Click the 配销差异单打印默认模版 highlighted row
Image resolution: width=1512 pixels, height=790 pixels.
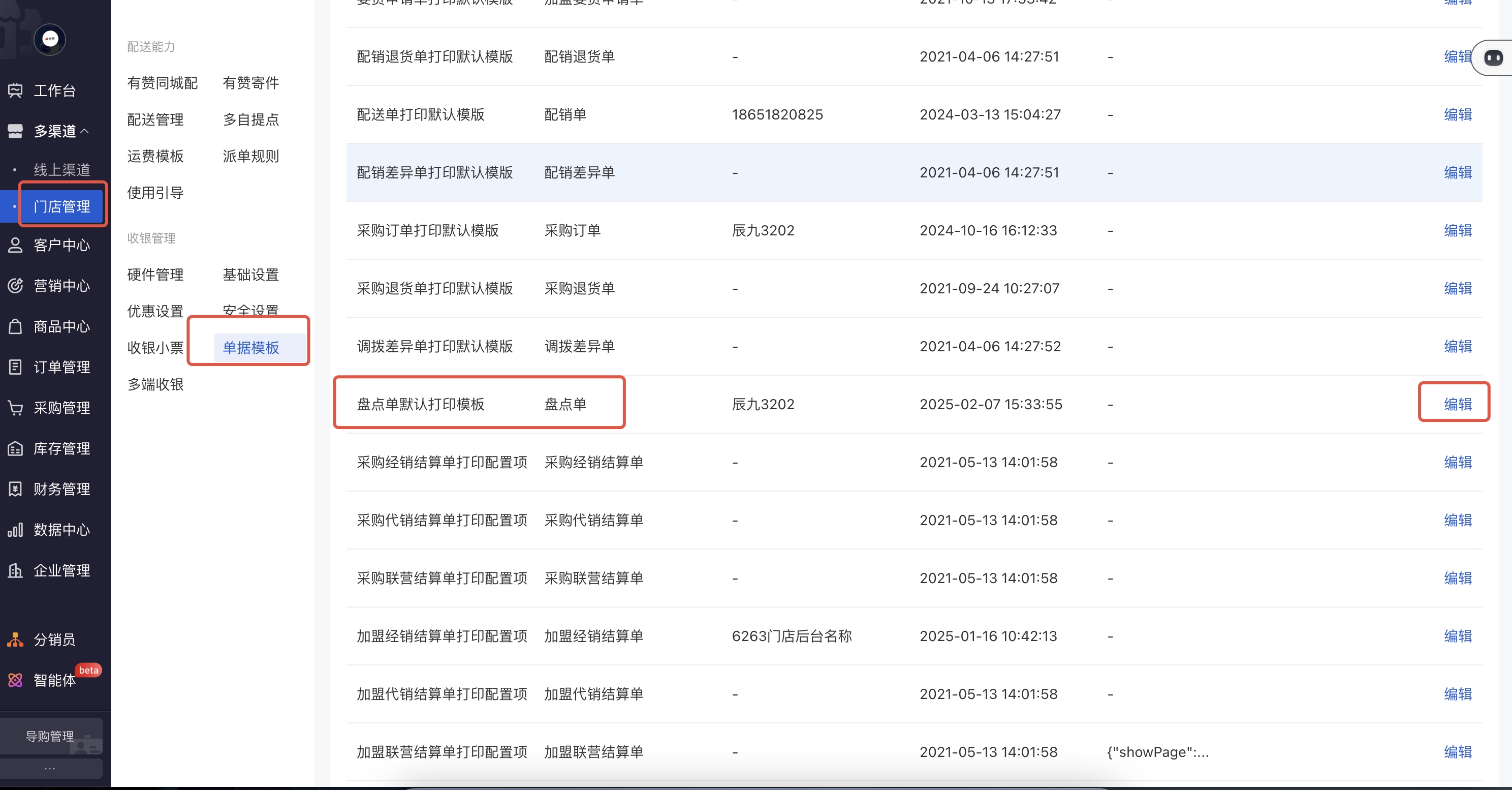[x=435, y=172]
